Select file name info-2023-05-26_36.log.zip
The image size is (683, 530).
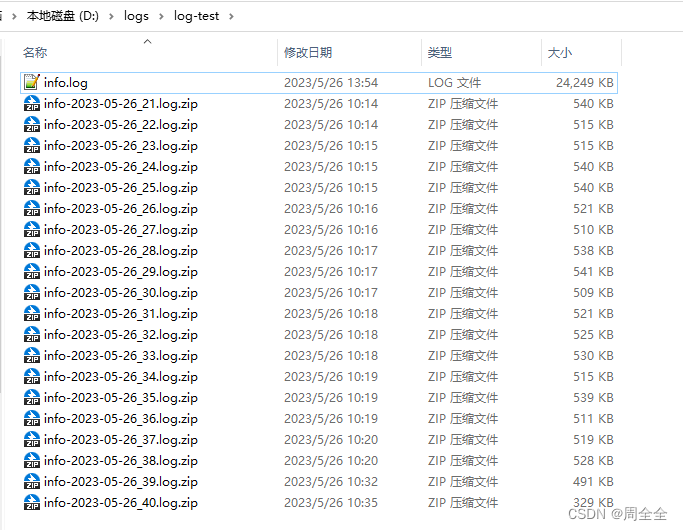coord(121,419)
